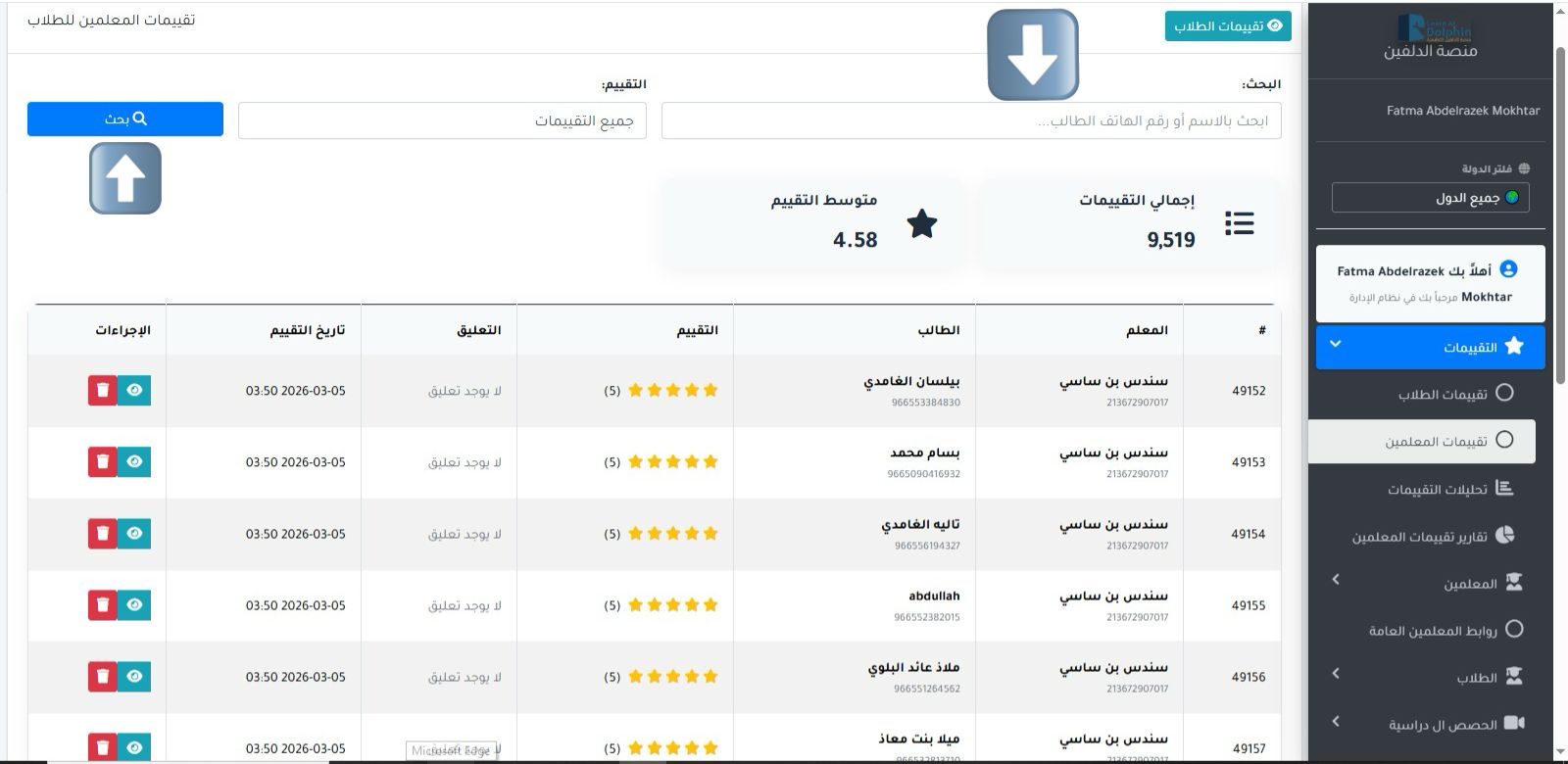Click the blue بحث search button

click(x=125, y=119)
